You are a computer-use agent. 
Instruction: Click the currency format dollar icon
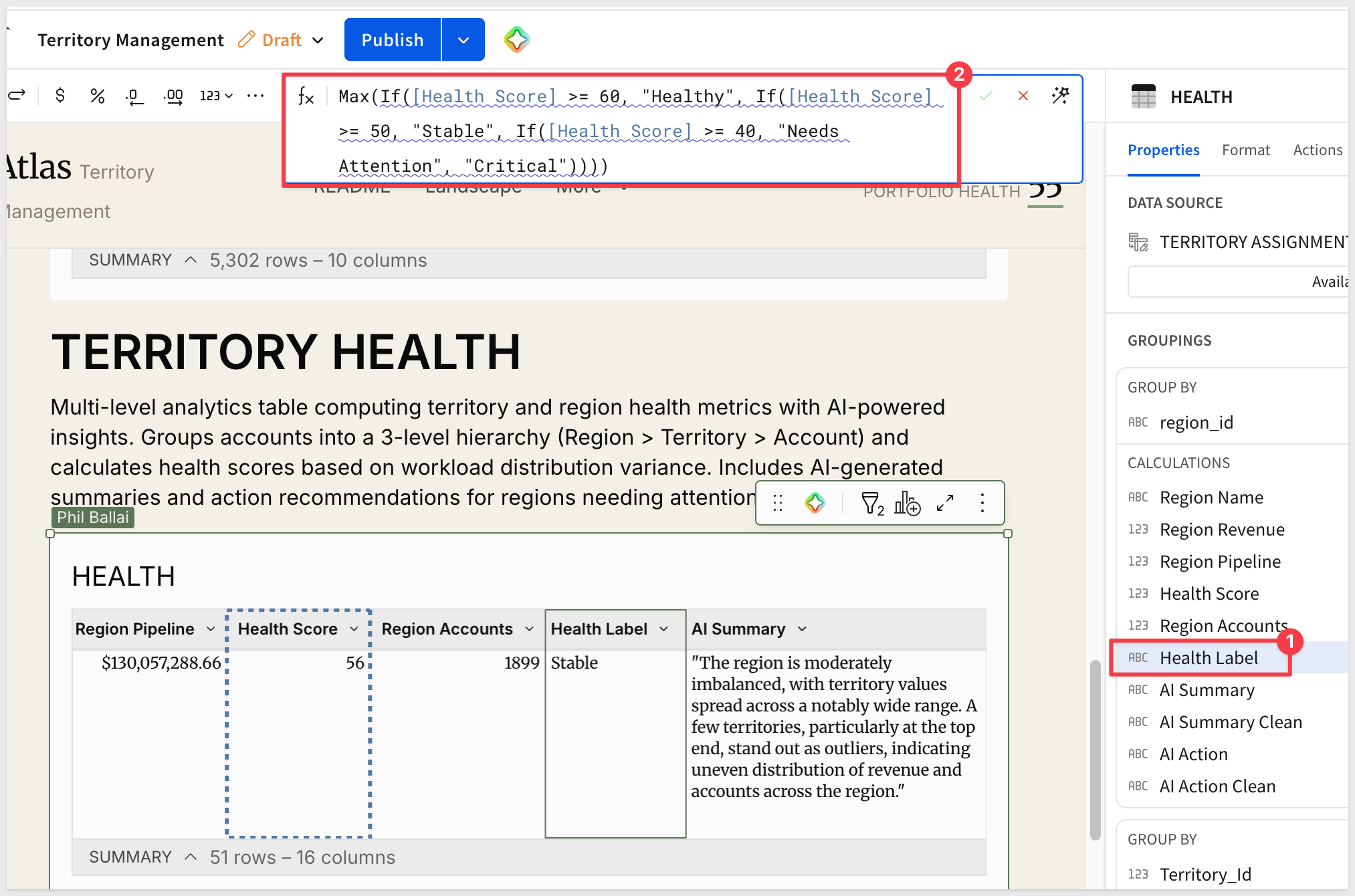[60, 96]
